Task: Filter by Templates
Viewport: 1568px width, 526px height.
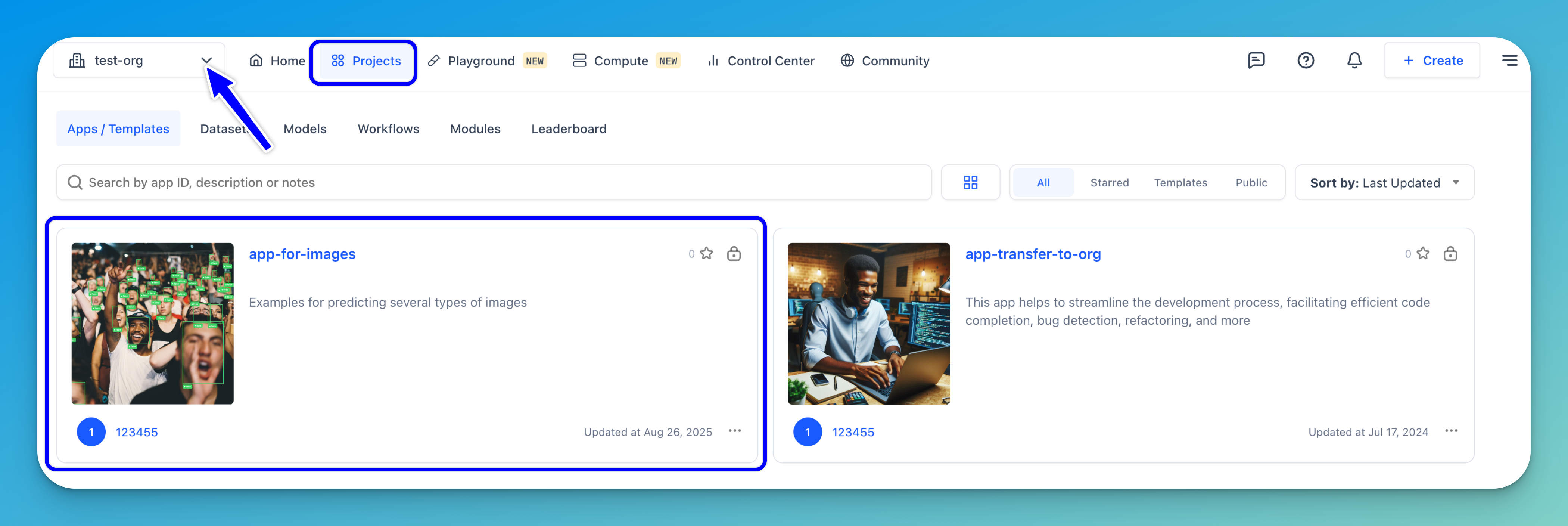Action: coord(1180,183)
